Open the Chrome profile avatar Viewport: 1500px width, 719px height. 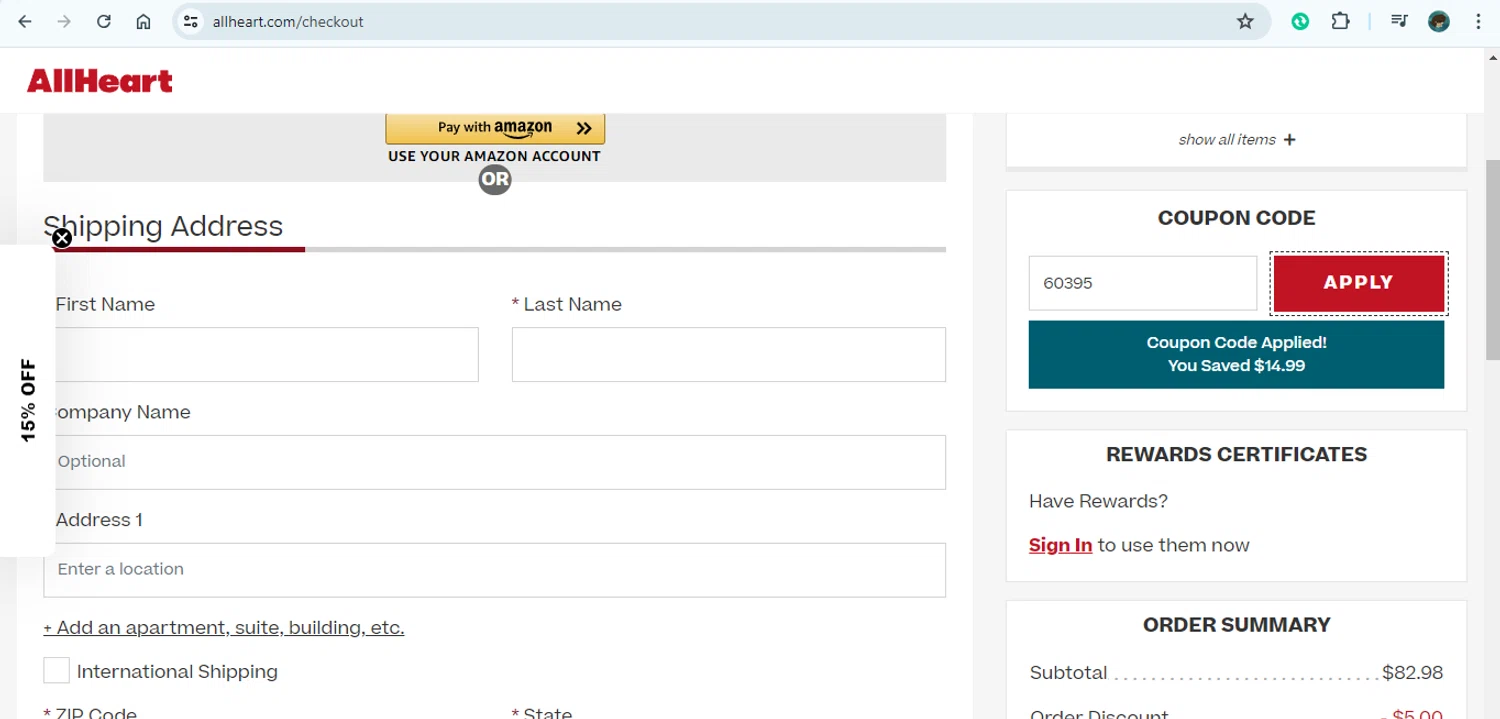point(1439,21)
